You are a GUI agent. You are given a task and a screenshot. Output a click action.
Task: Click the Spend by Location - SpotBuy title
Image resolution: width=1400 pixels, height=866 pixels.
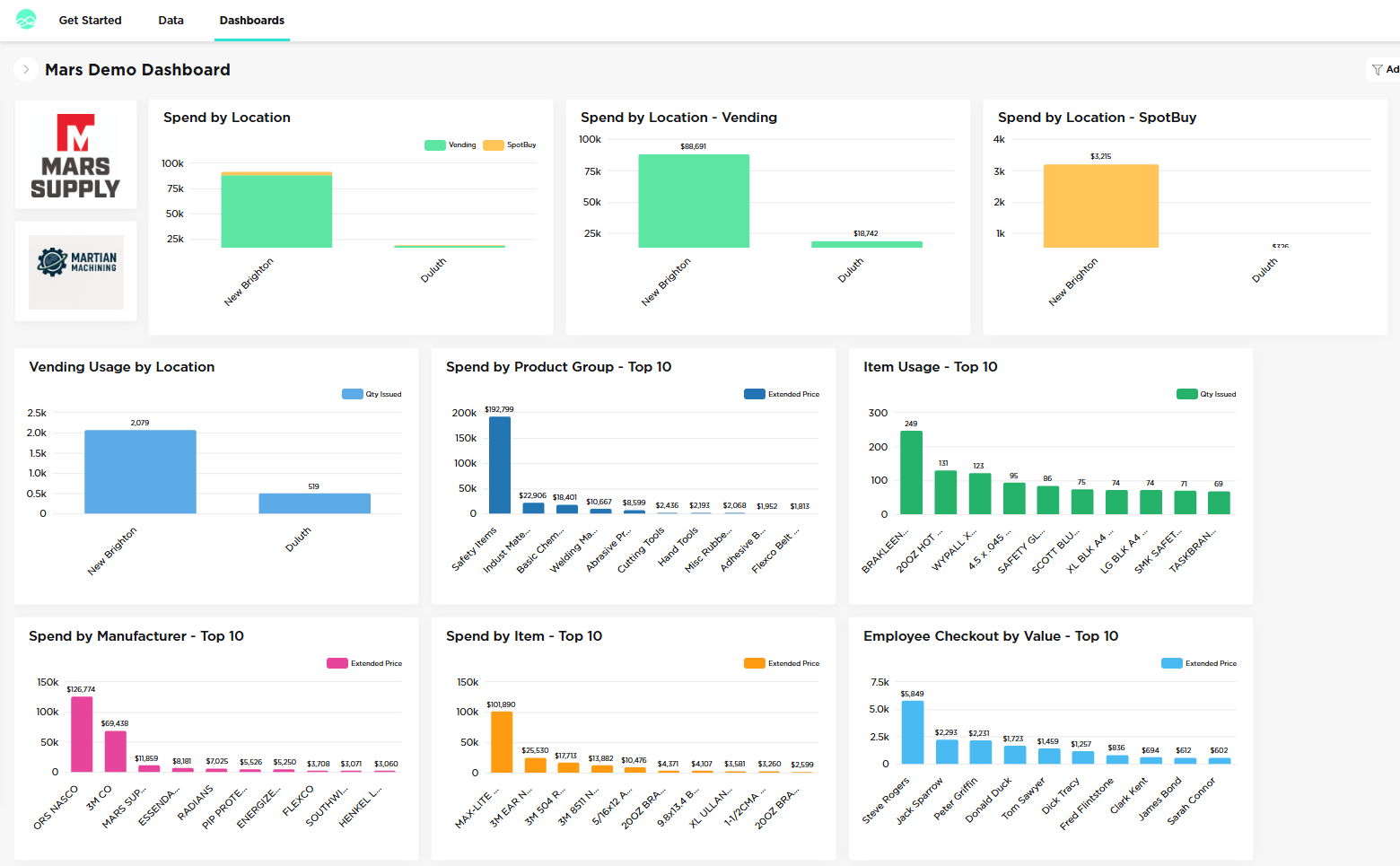[x=1097, y=118]
